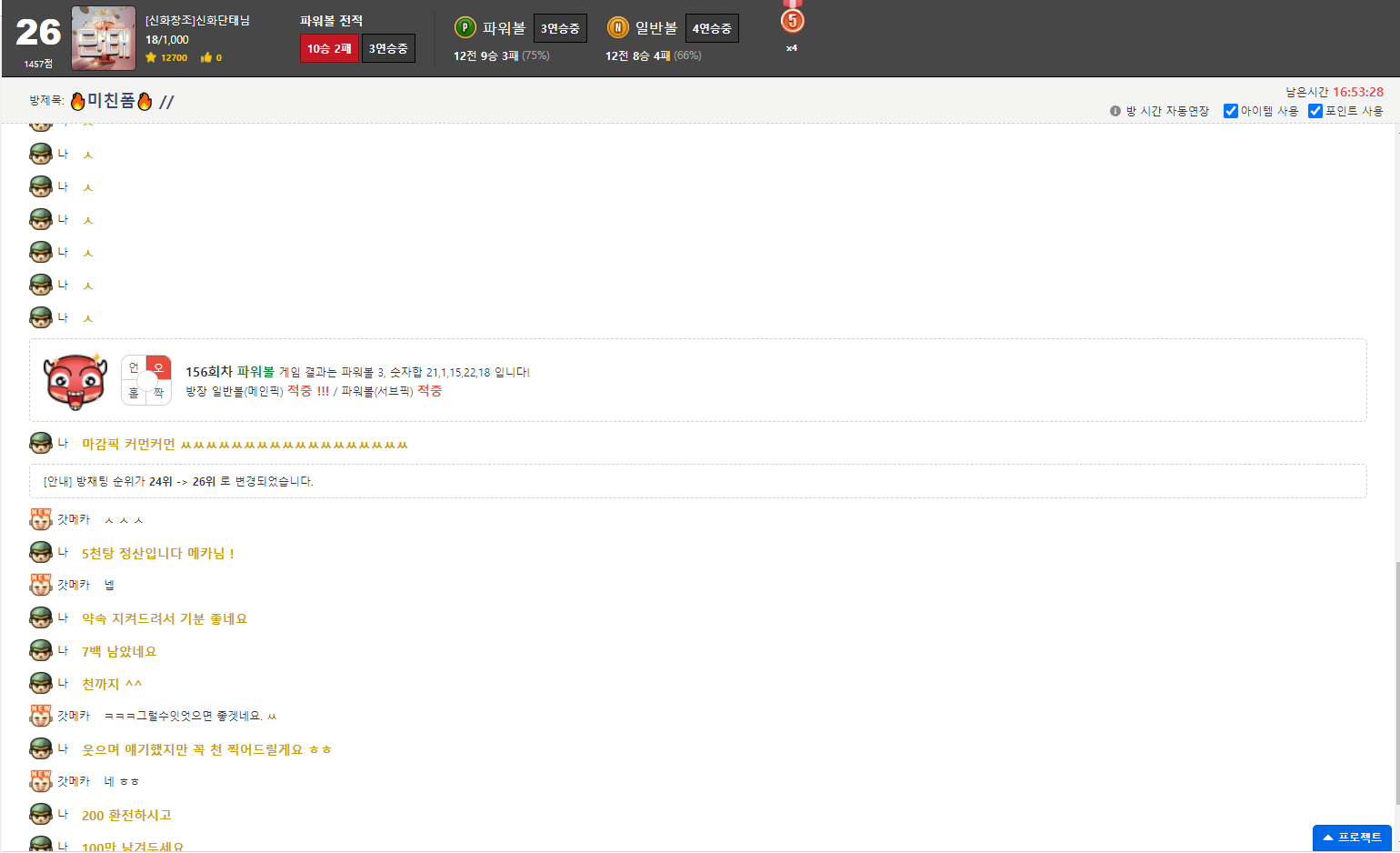The width and height of the screenshot is (1400, 853).
Task: Click the chat vertical scrollbar thumb
Action: point(1396,684)
